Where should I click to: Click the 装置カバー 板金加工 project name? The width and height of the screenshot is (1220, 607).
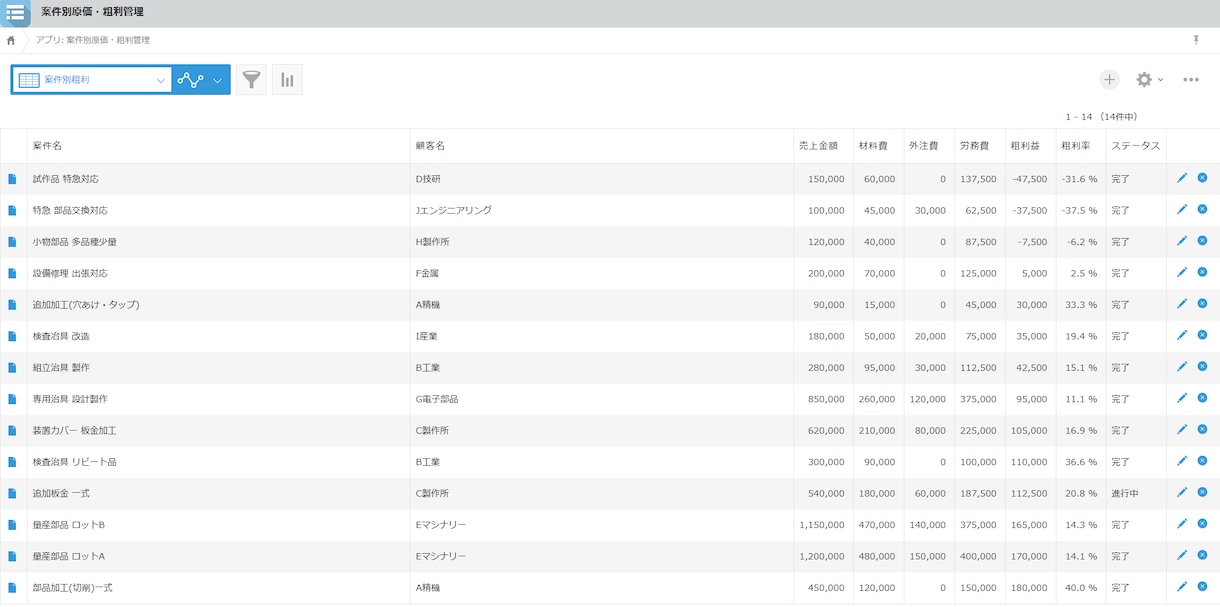click(75, 430)
